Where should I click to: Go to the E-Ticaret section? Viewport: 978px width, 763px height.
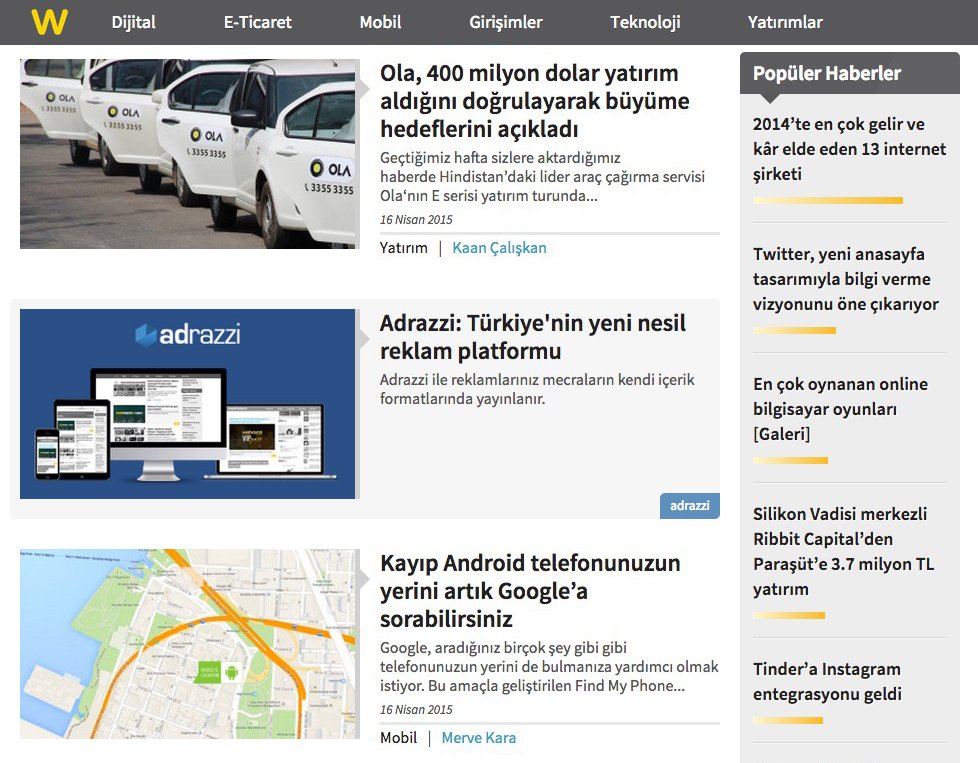point(257,22)
